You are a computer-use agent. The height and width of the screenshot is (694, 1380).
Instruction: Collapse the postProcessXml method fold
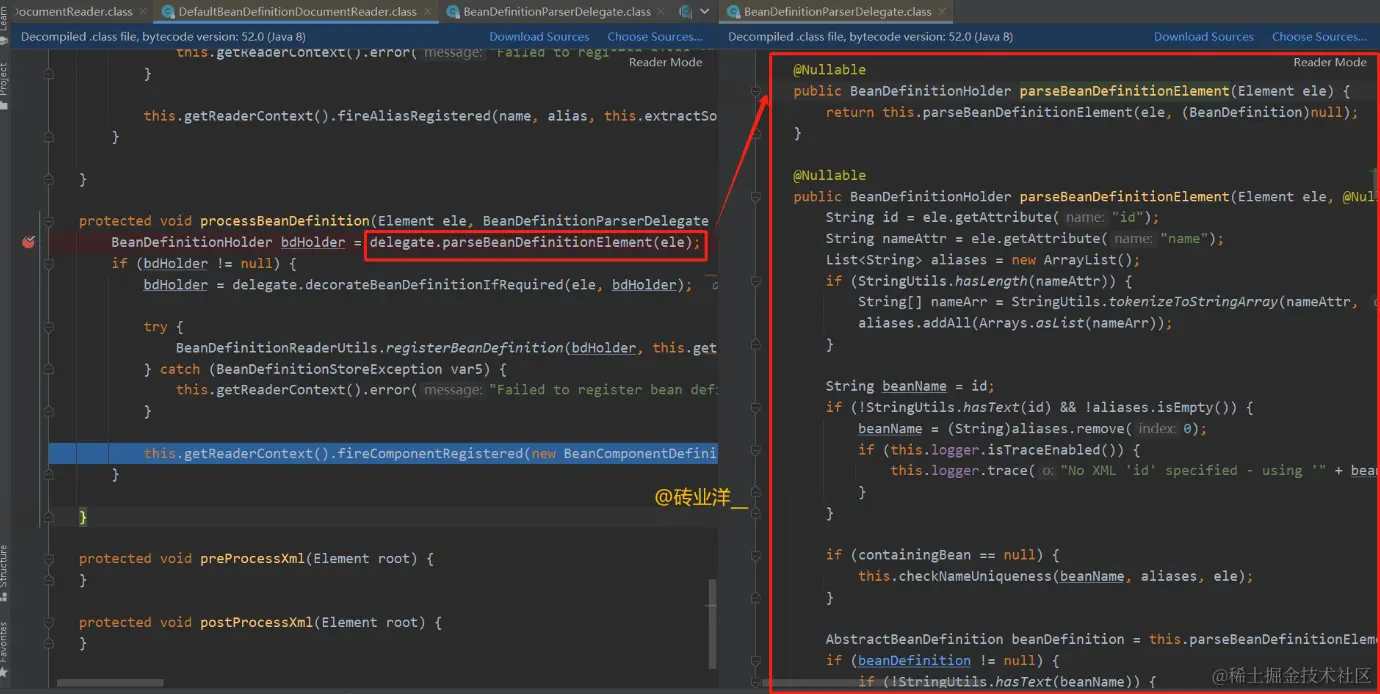tap(48, 622)
